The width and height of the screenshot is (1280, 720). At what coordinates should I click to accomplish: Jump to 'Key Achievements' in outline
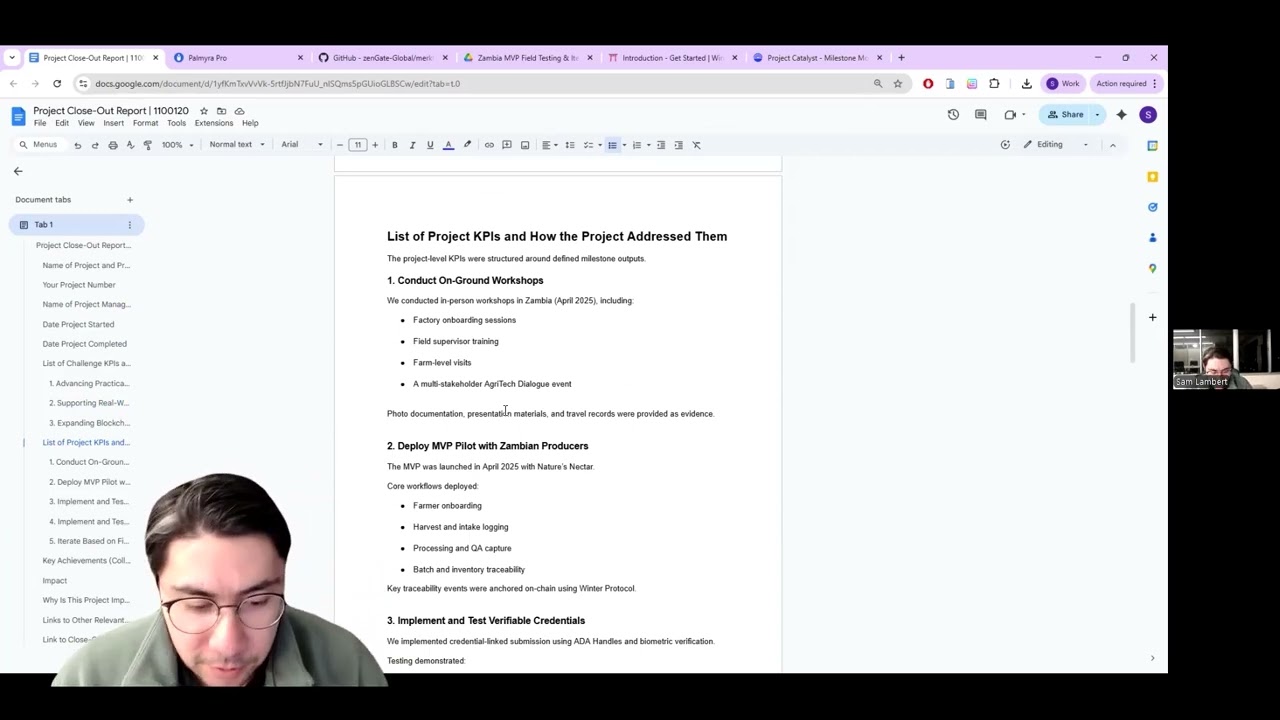coord(86,561)
